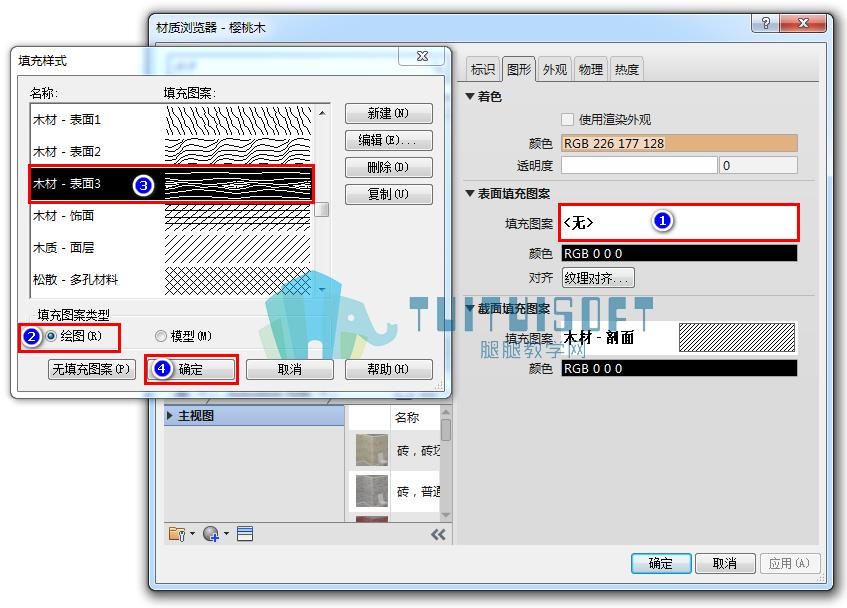Collapse the 截面填充图案 section
Image resolution: width=847 pixels, height=608 pixels.
[470, 308]
